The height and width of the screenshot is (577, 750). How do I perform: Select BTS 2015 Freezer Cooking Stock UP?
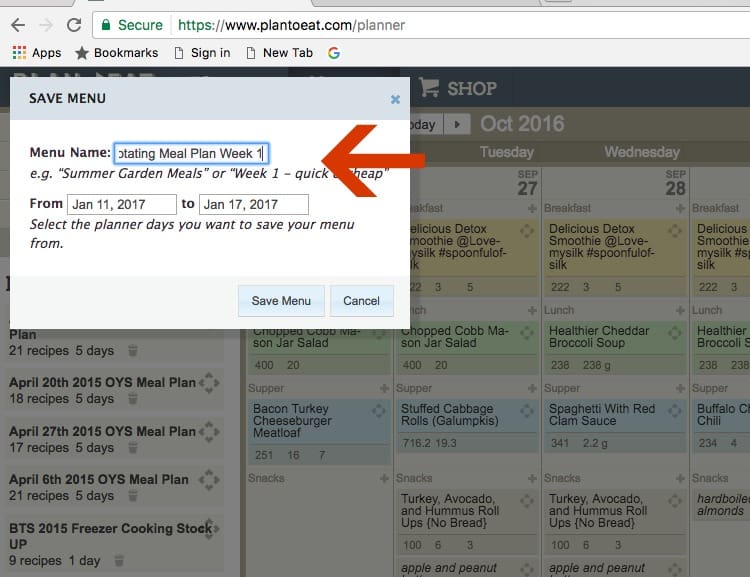(x=110, y=536)
